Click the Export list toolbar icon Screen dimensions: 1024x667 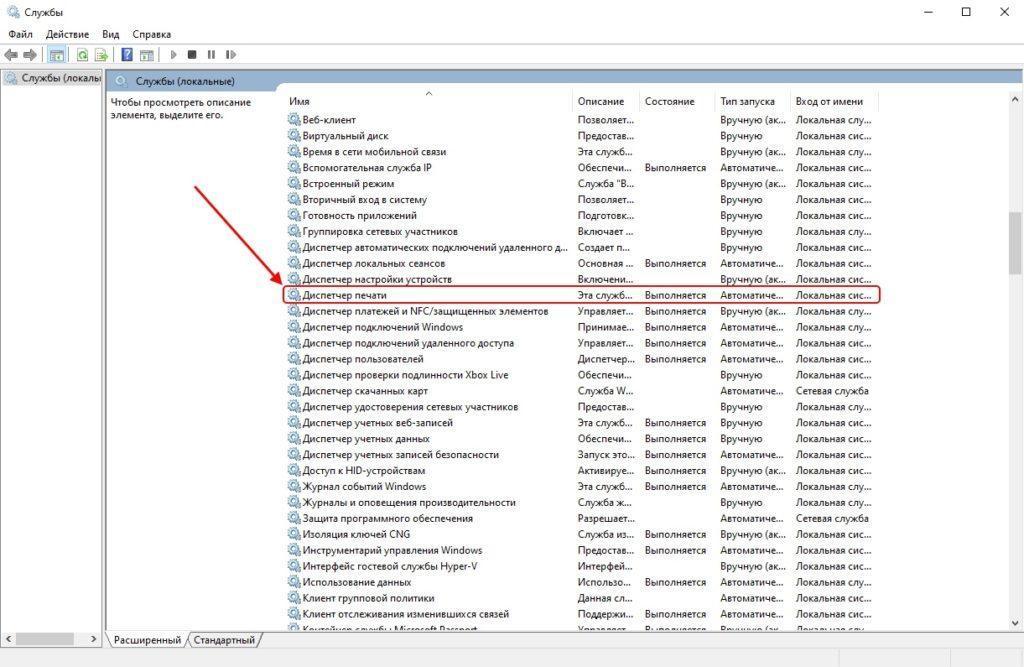[x=101, y=55]
